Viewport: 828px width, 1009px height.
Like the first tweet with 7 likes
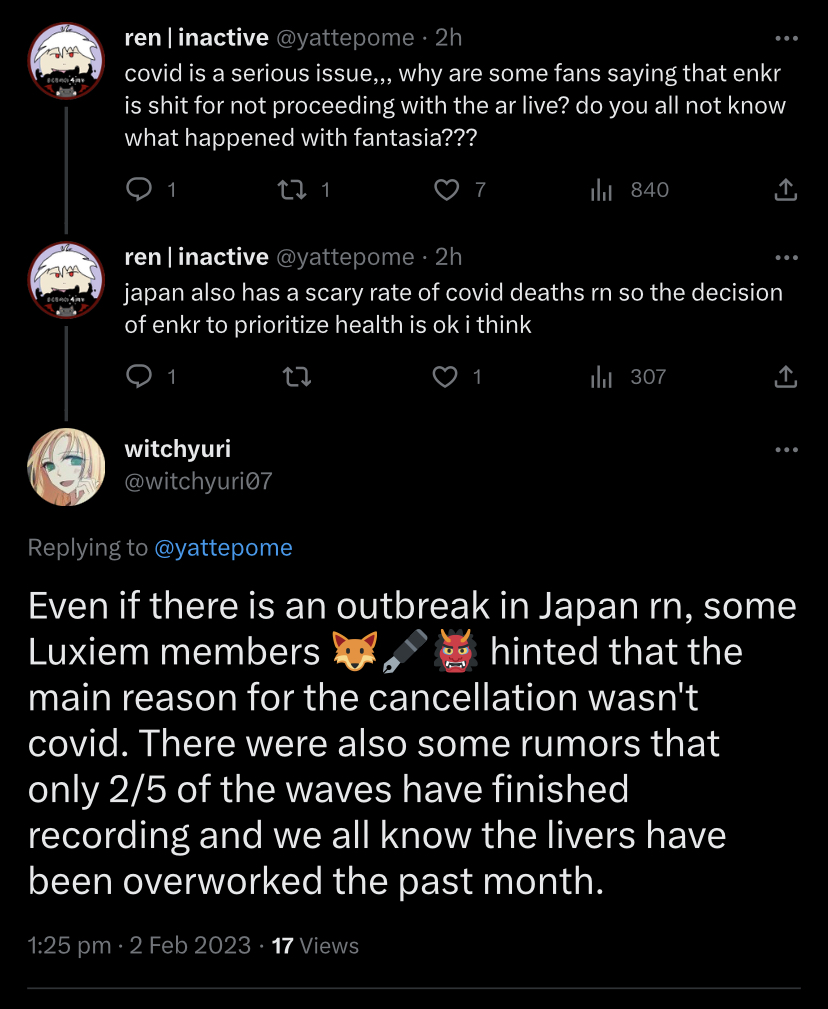pyautogui.click(x=448, y=190)
